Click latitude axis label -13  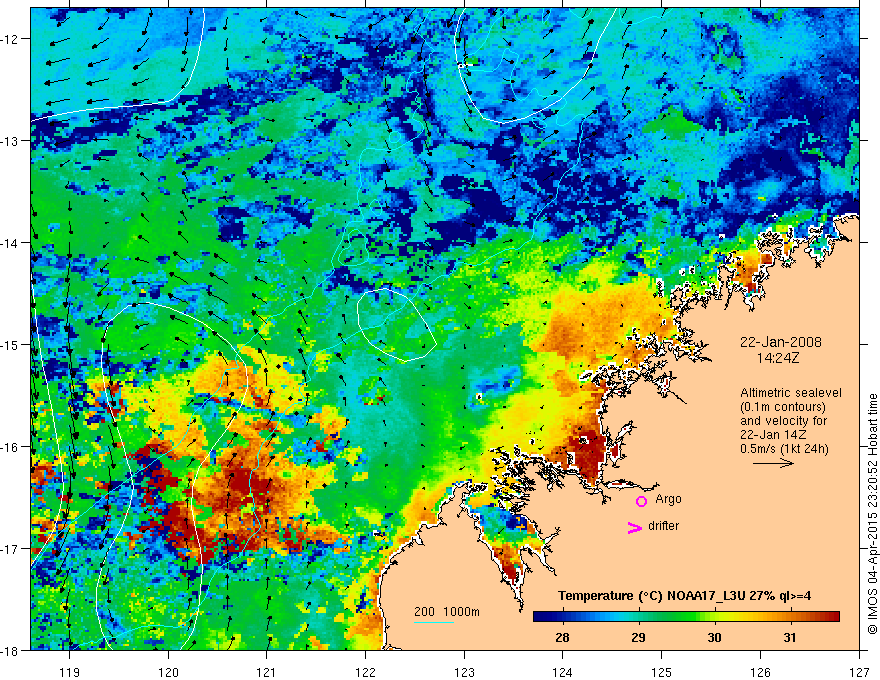coord(10,141)
